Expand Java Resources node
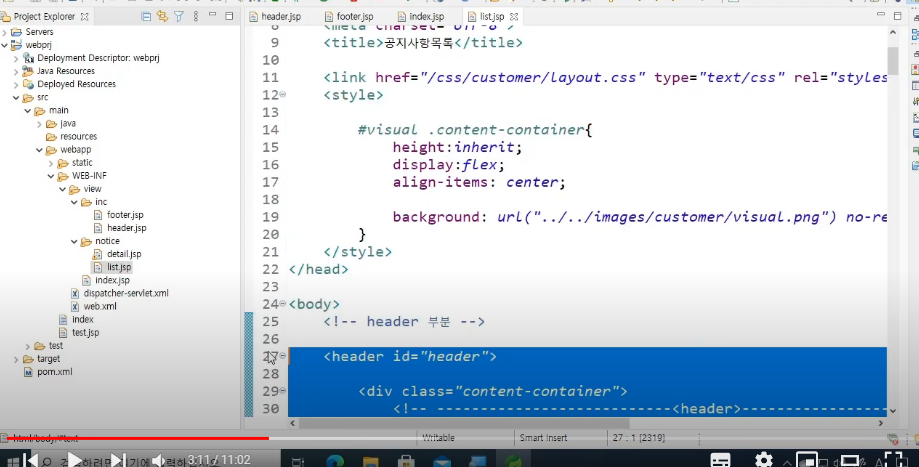919x467 pixels. [x=16, y=71]
